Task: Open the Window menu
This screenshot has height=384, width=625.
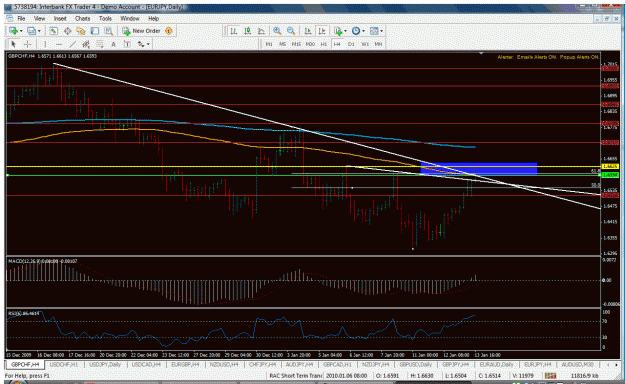Action: tap(130, 19)
